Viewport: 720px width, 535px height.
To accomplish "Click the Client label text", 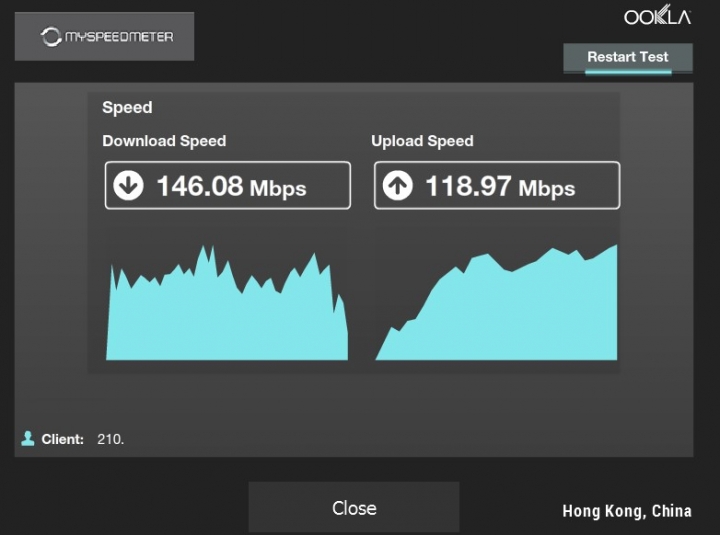I will (x=62, y=439).
